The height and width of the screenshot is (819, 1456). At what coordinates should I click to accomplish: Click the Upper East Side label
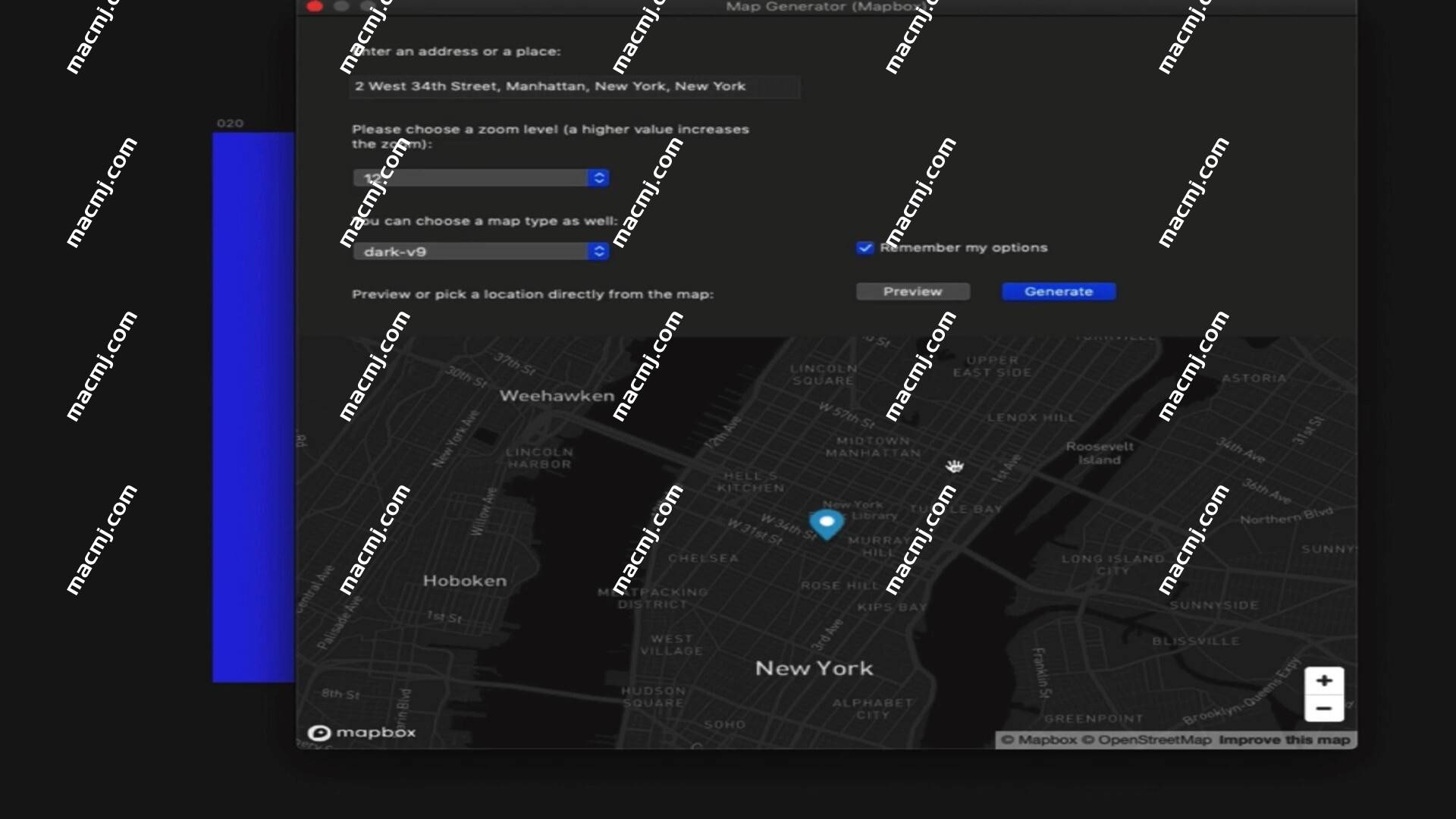[x=992, y=366]
